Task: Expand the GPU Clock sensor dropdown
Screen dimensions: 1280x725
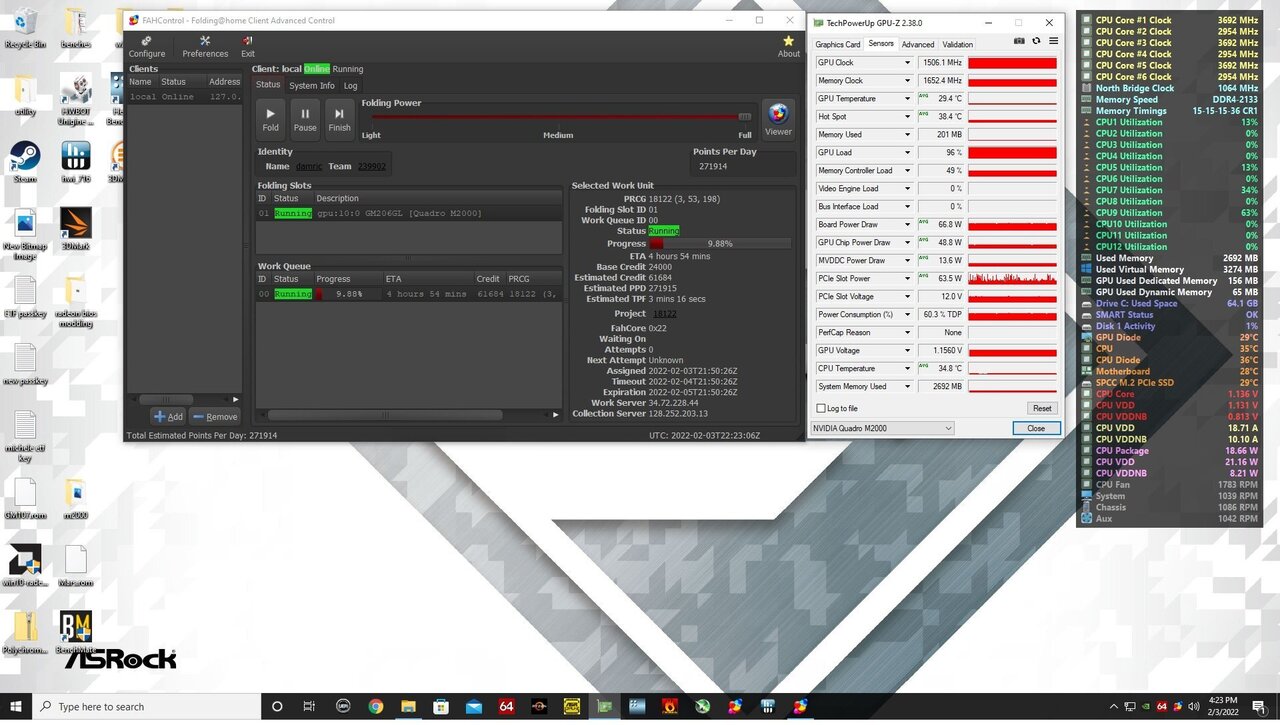Action: (908, 63)
